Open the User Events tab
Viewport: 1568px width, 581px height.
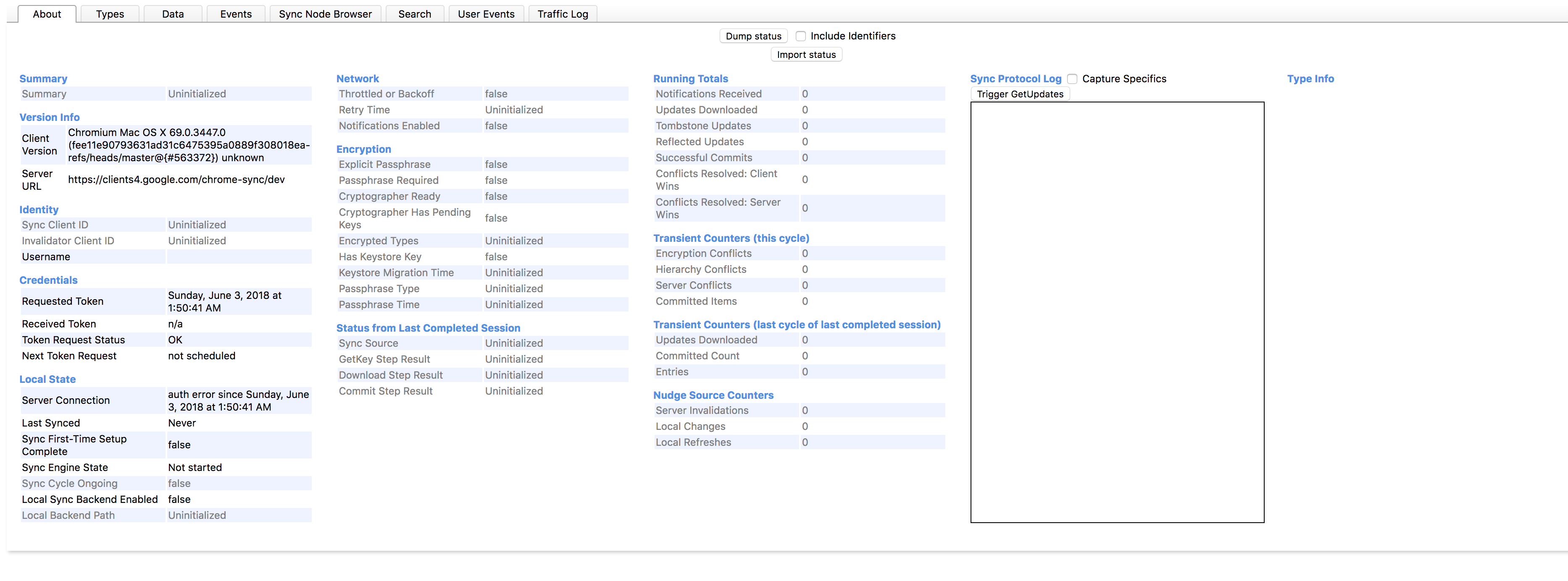[486, 14]
